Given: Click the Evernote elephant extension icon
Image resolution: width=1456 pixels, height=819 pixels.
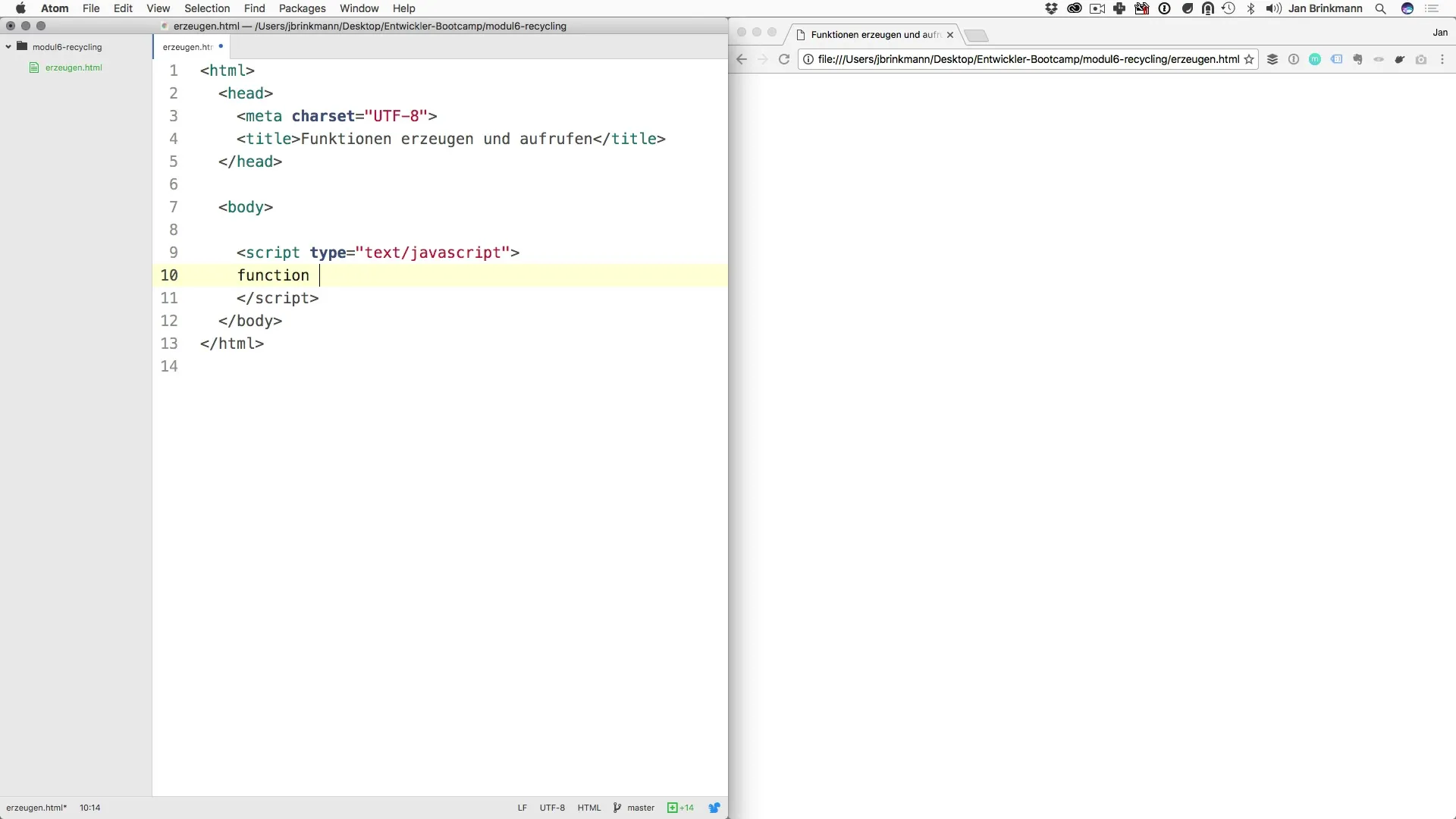Looking at the screenshot, I should click(x=1357, y=59).
